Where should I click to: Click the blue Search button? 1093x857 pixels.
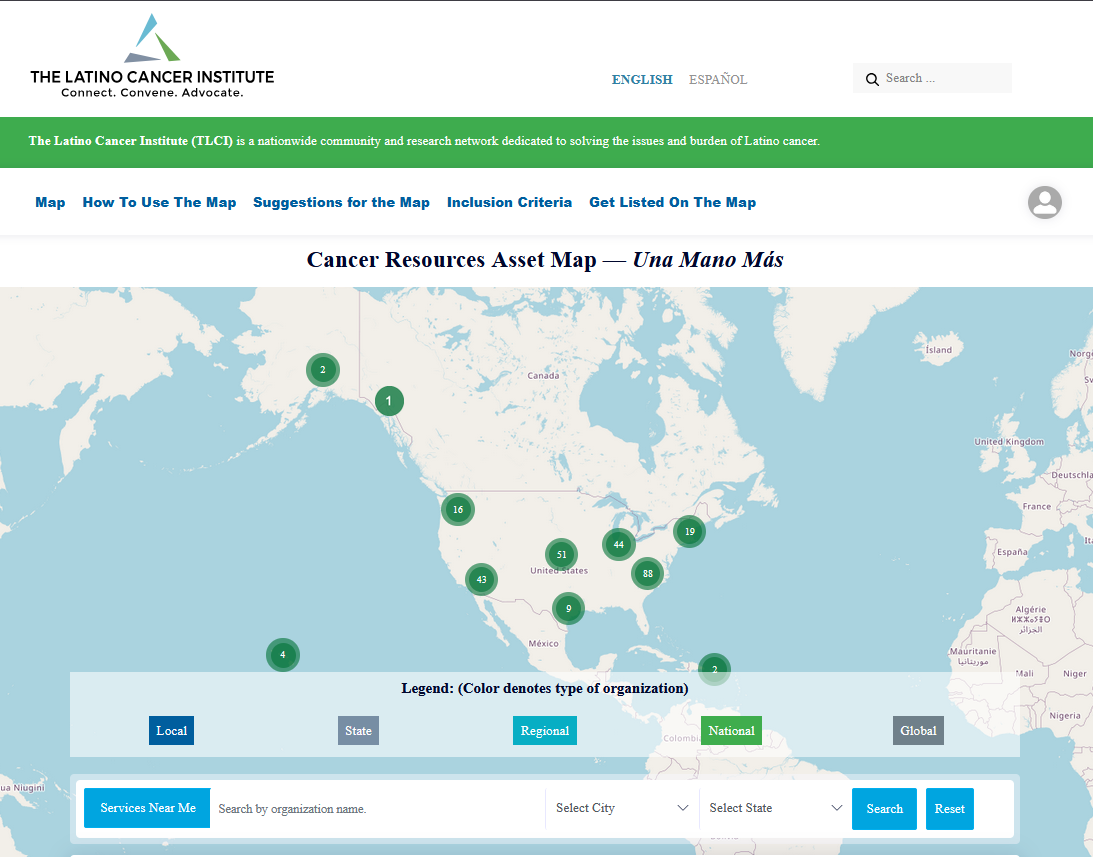[x=884, y=809]
